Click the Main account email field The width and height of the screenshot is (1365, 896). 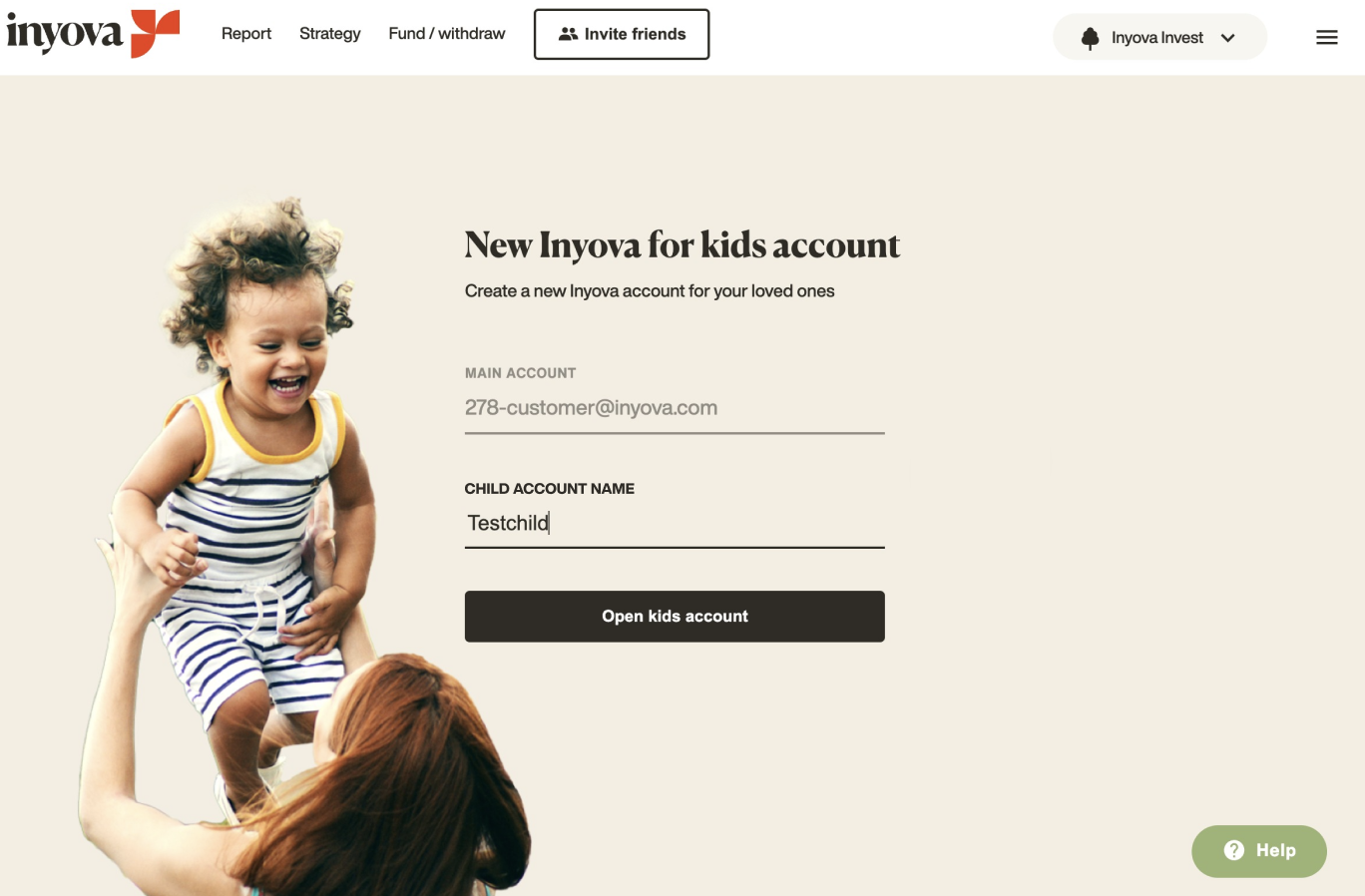pyautogui.click(x=675, y=408)
